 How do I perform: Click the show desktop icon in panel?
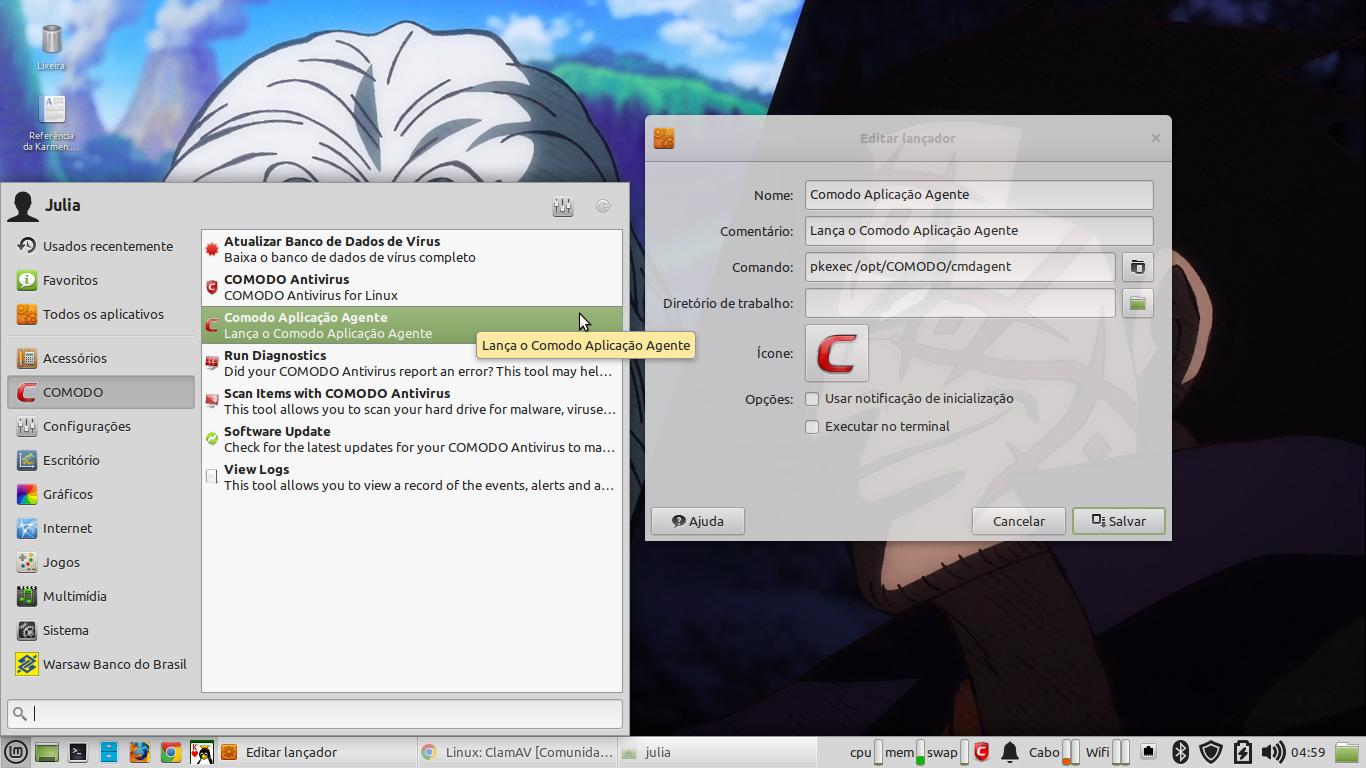pyautogui.click(x=46, y=752)
